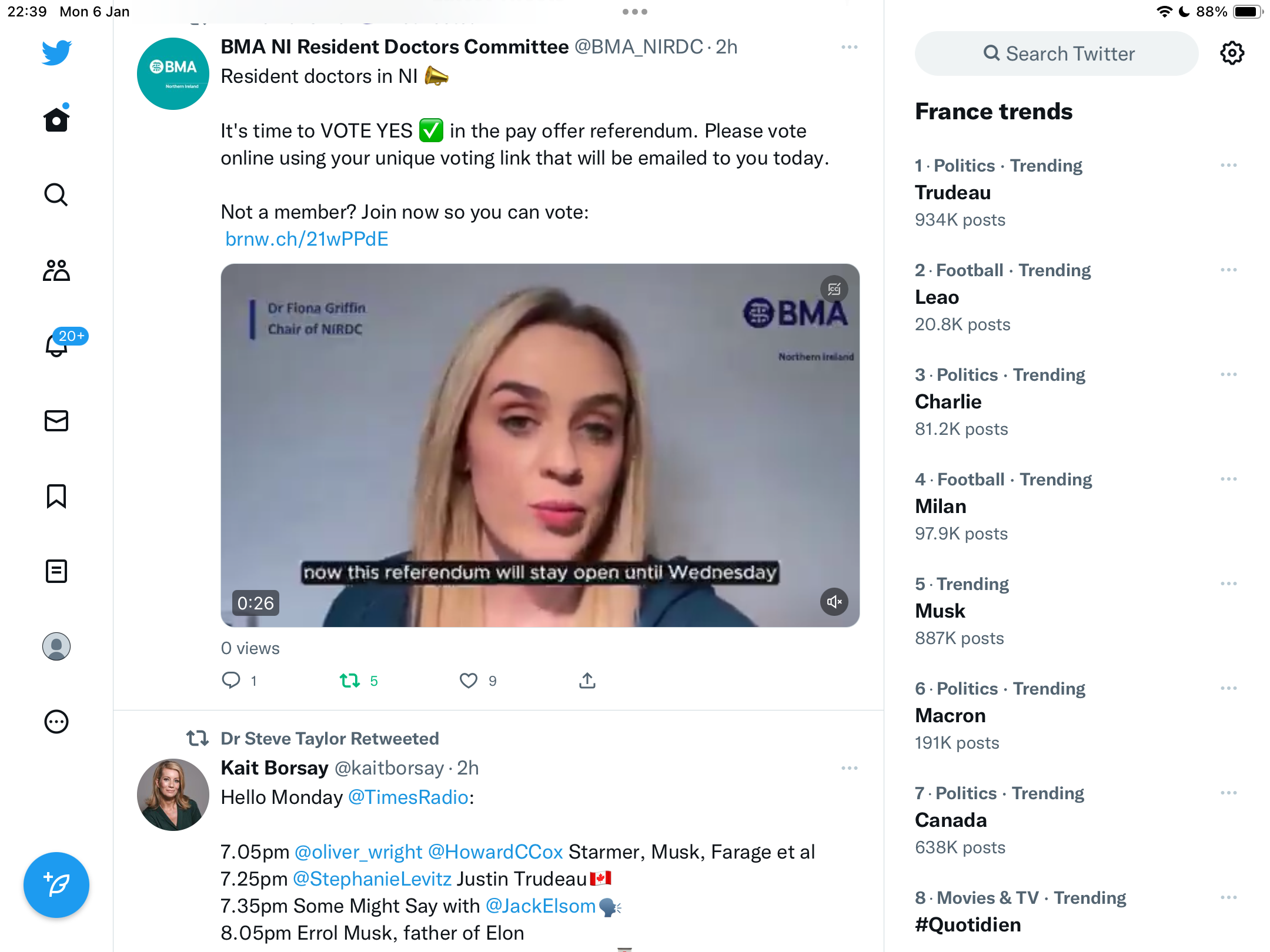The image size is (1270, 952).
Task: Open Dr Steve Taylor Retweeted label
Action: (330, 738)
